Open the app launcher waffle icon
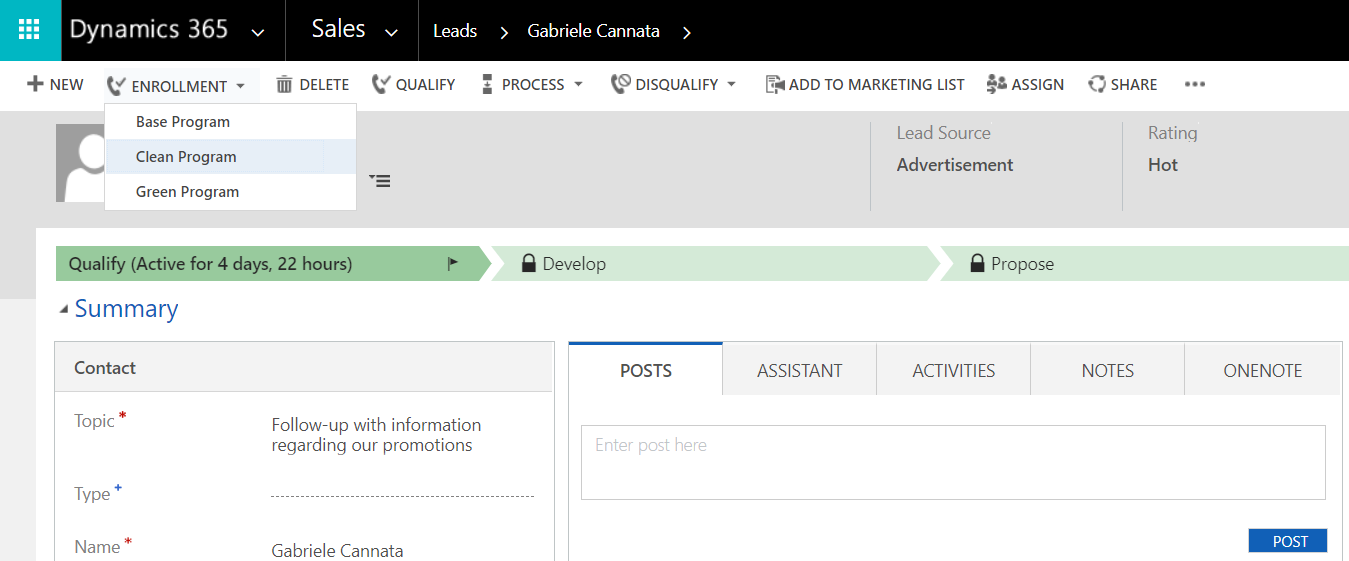The image size is (1349, 561). pyautogui.click(x=30, y=30)
